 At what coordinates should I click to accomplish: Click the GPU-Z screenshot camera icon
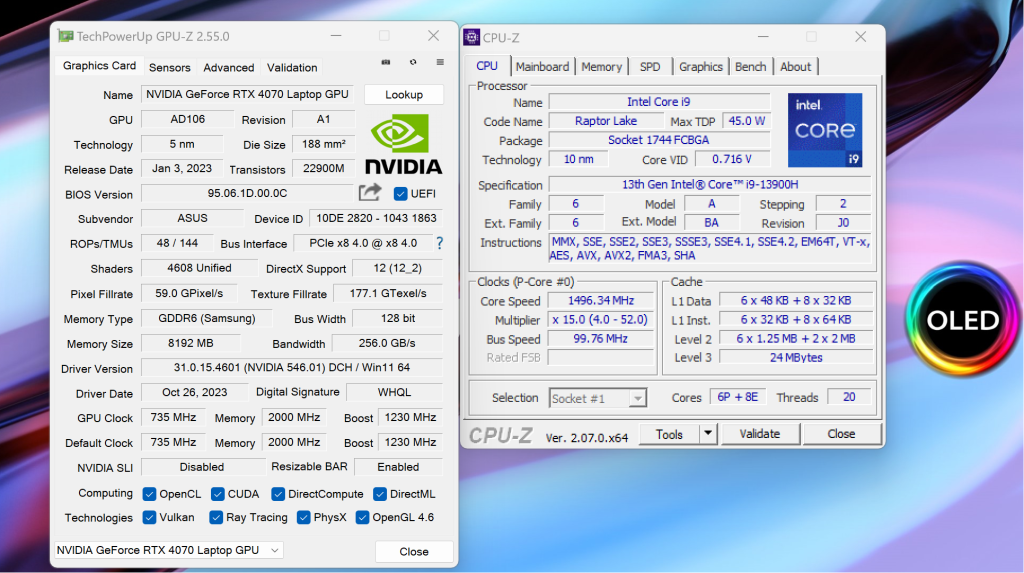pyautogui.click(x=386, y=62)
